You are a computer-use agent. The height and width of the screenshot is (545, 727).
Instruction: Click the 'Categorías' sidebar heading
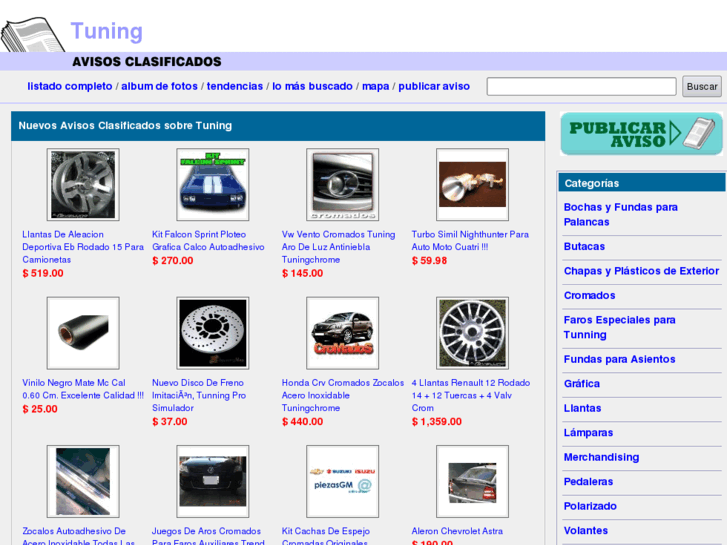[592, 183]
